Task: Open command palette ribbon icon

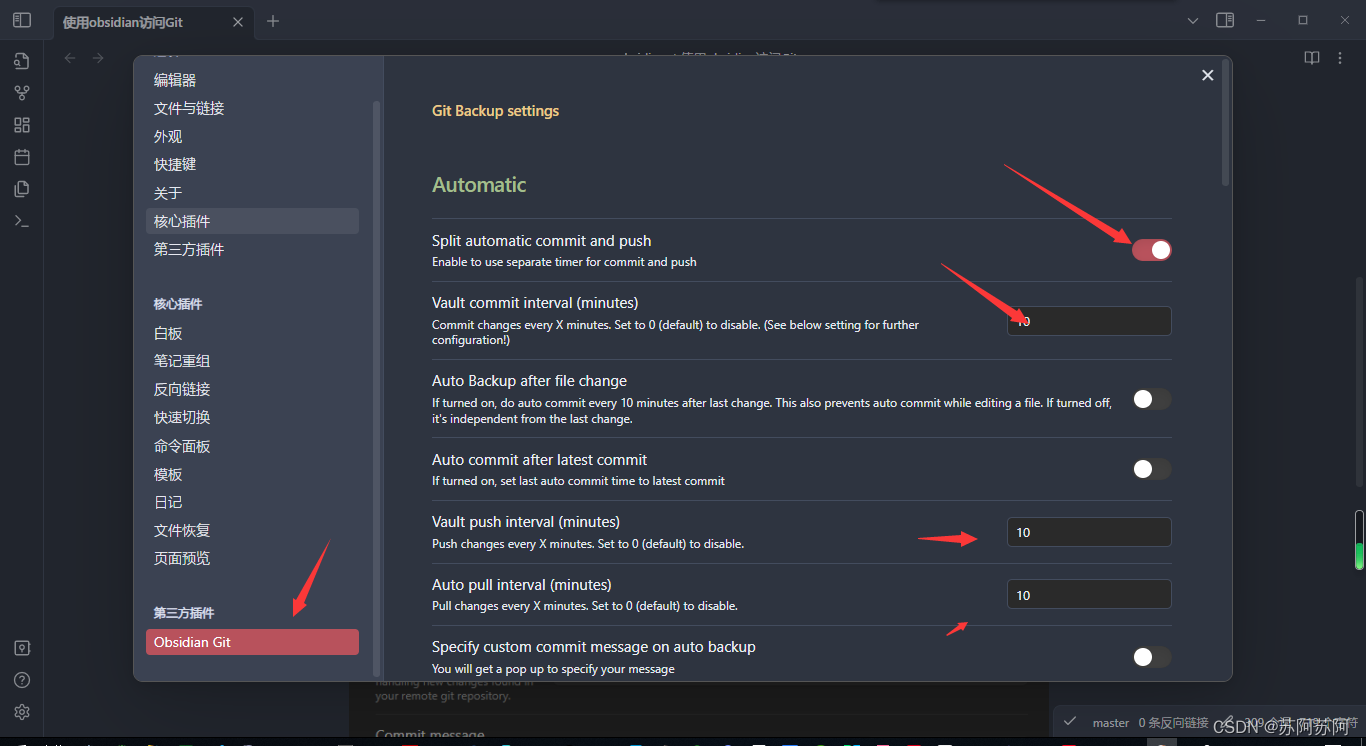Action: (22, 221)
